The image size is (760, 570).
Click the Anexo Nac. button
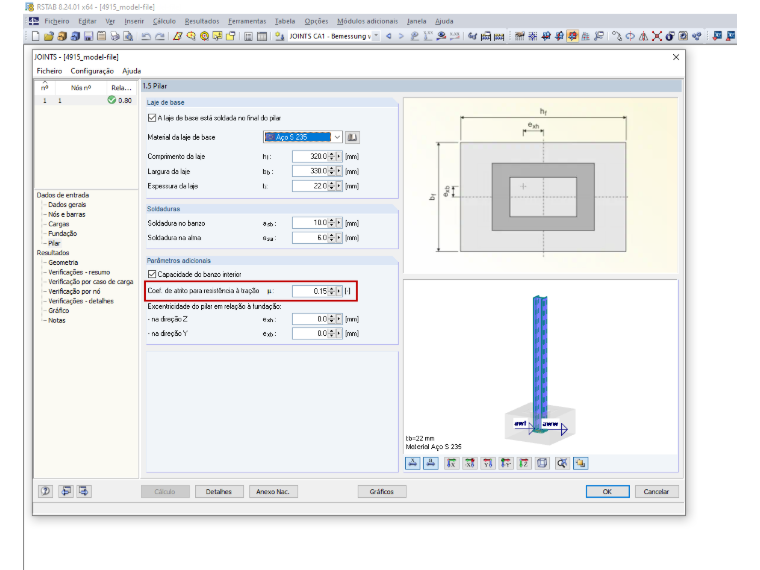click(273, 491)
